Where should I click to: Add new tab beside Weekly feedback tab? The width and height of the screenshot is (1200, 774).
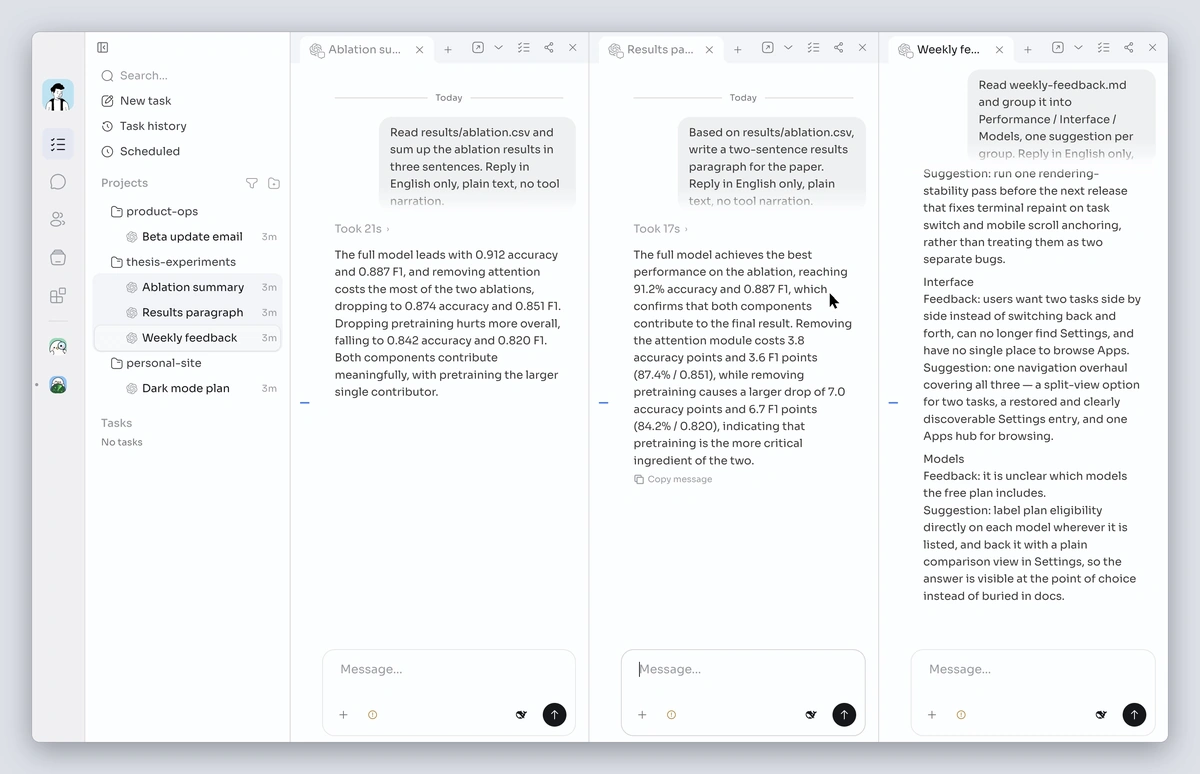tap(1027, 49)
